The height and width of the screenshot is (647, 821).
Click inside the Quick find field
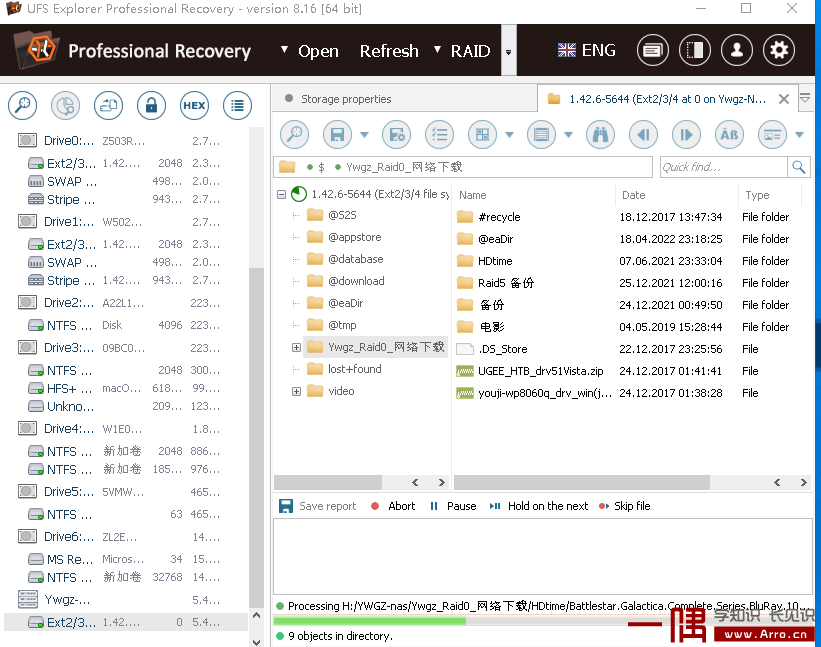tap(722, 167)
